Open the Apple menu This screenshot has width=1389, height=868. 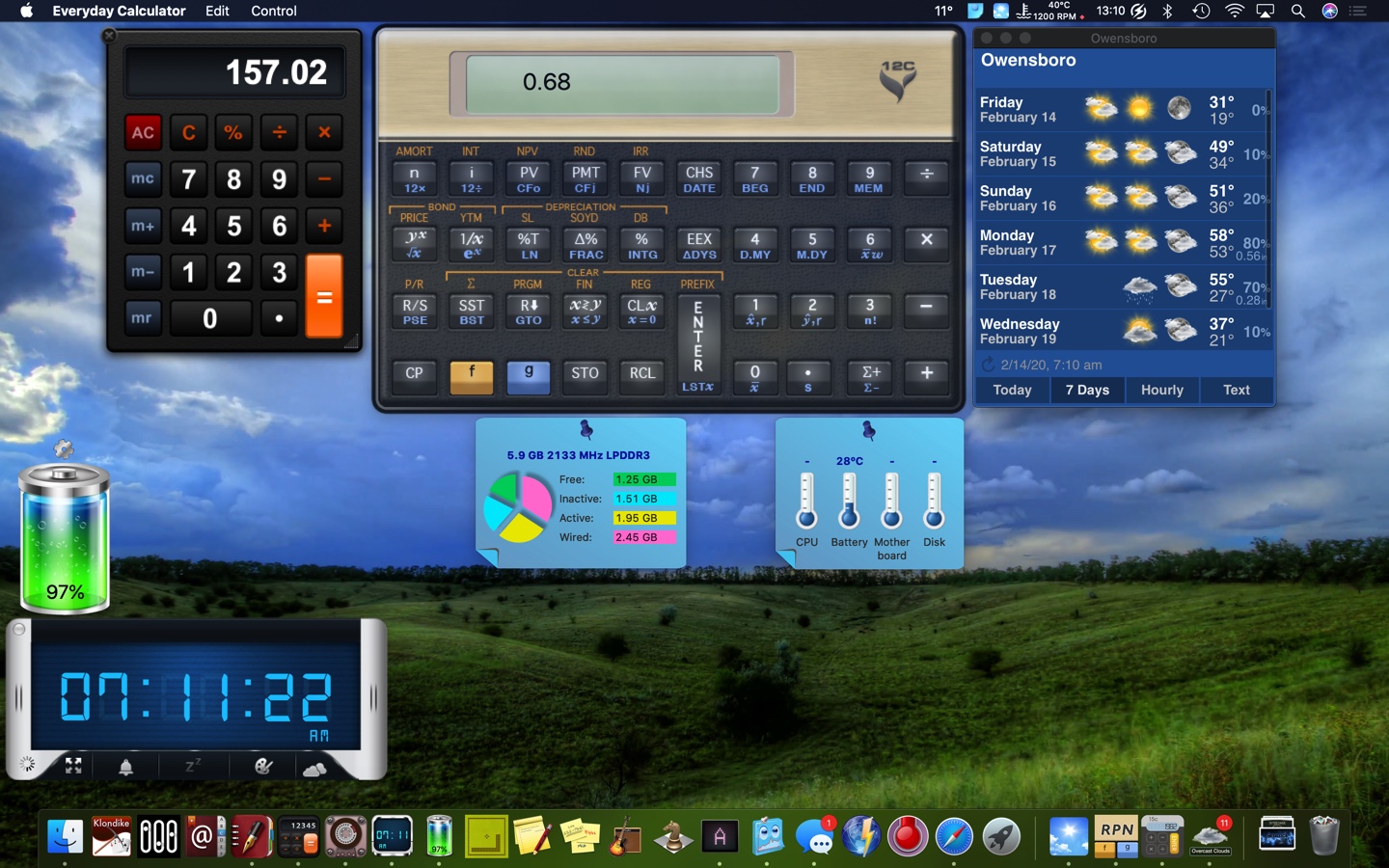[x=26, y=11]
